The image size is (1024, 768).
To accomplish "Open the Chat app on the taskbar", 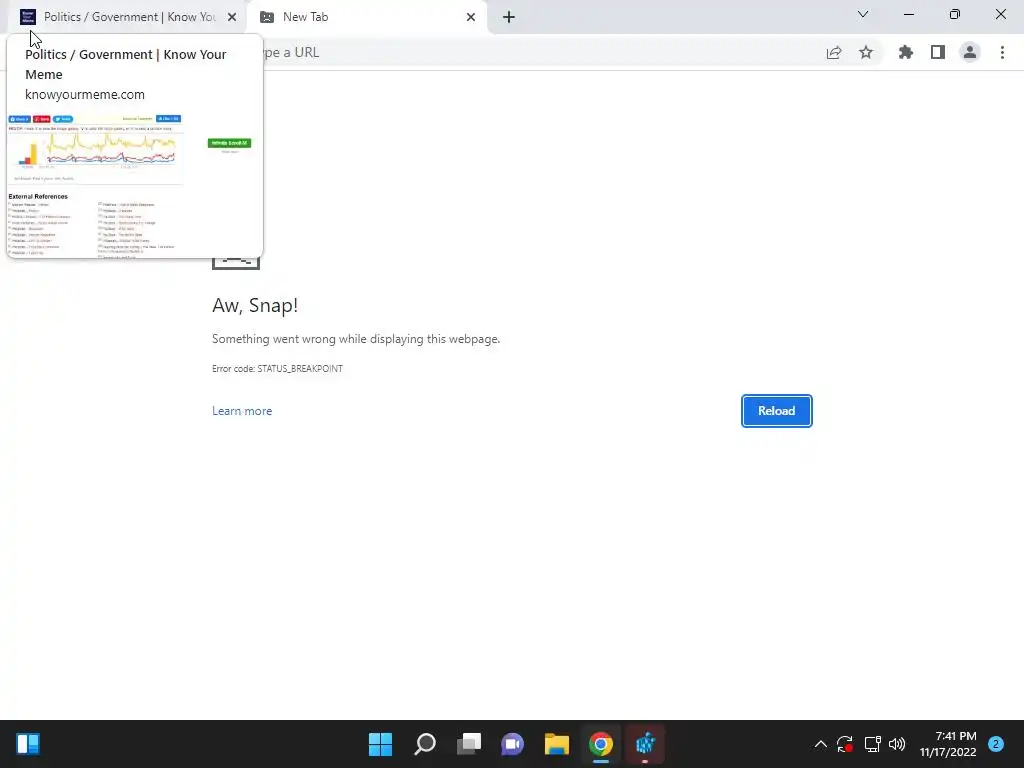I will coord(513,744).
